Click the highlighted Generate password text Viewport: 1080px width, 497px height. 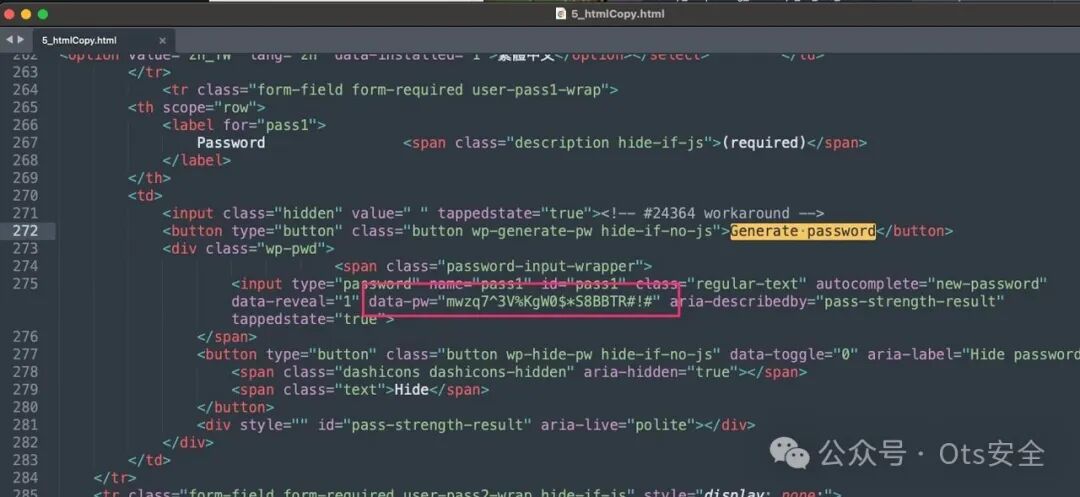(x=802, y=231)
